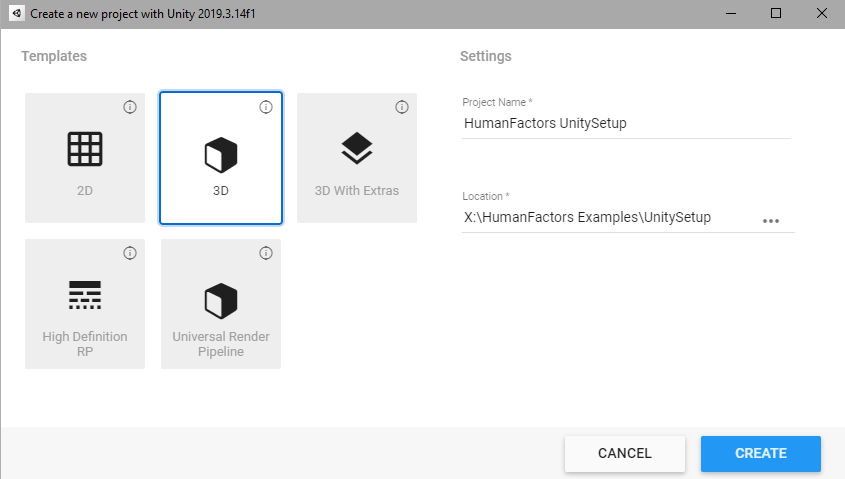Show info icon on 3D template

266,107
